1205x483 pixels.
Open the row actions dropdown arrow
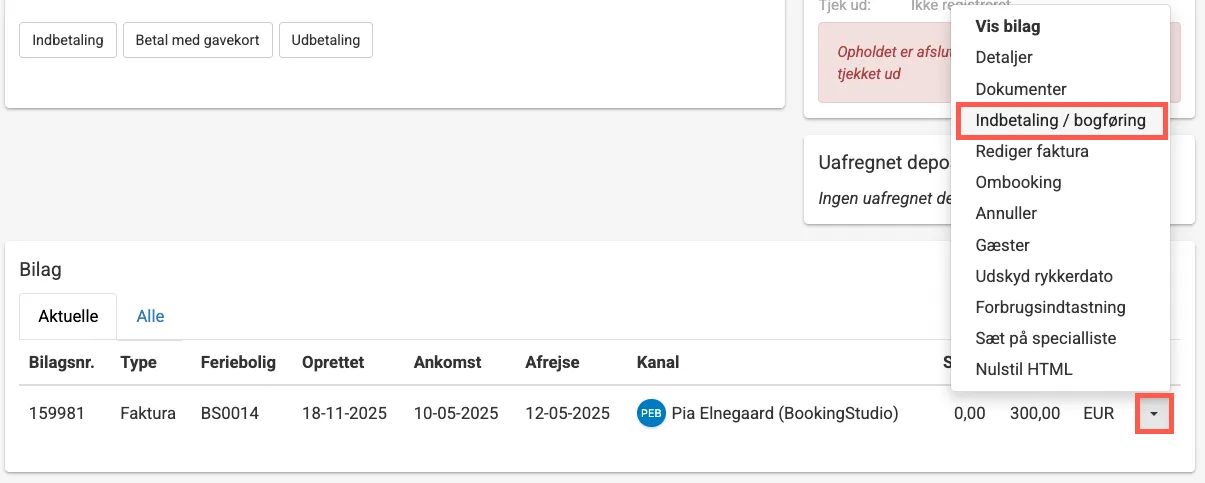[1154, 413]
